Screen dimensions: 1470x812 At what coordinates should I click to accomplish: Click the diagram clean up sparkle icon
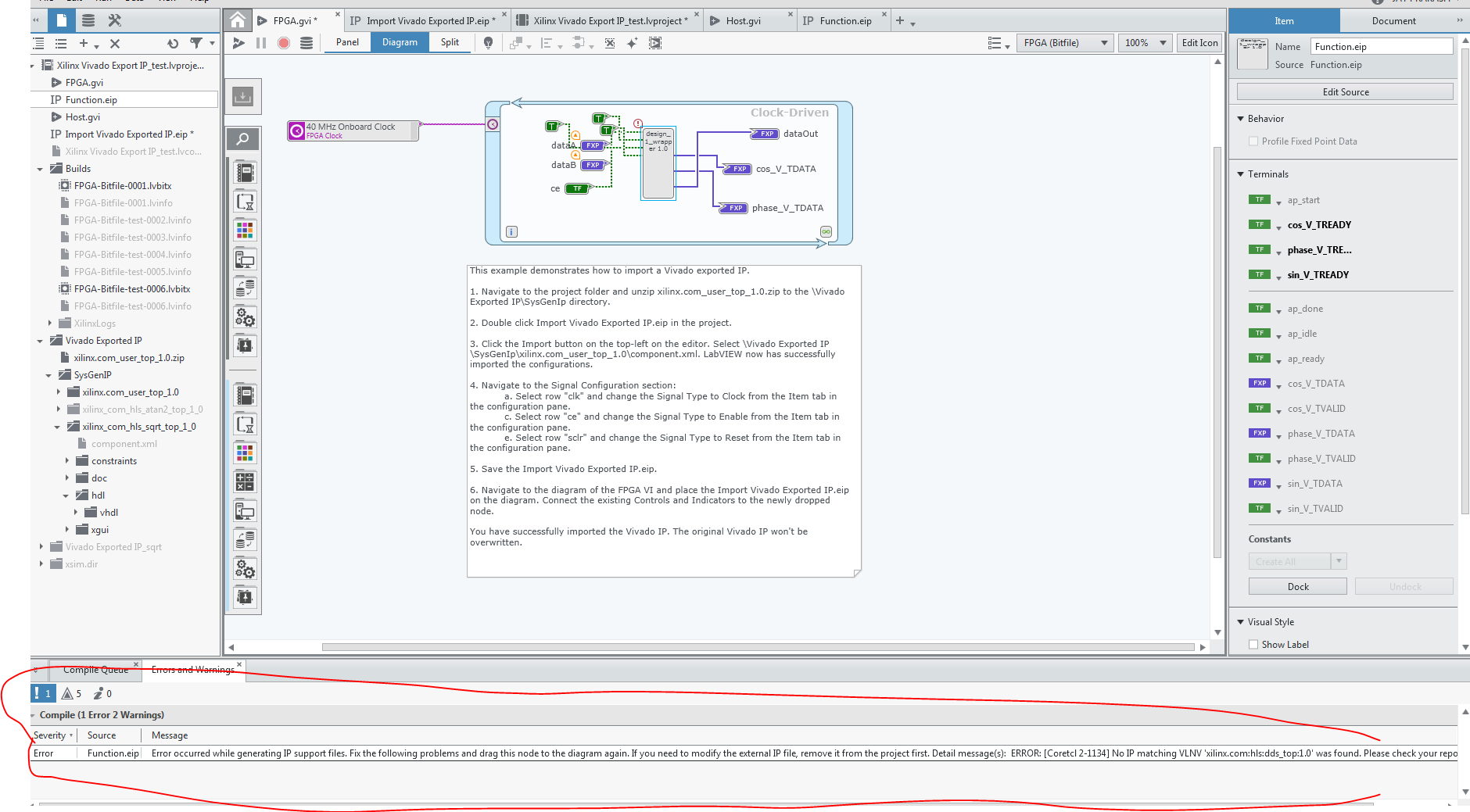pyautogui.click(x=632, y=43)
